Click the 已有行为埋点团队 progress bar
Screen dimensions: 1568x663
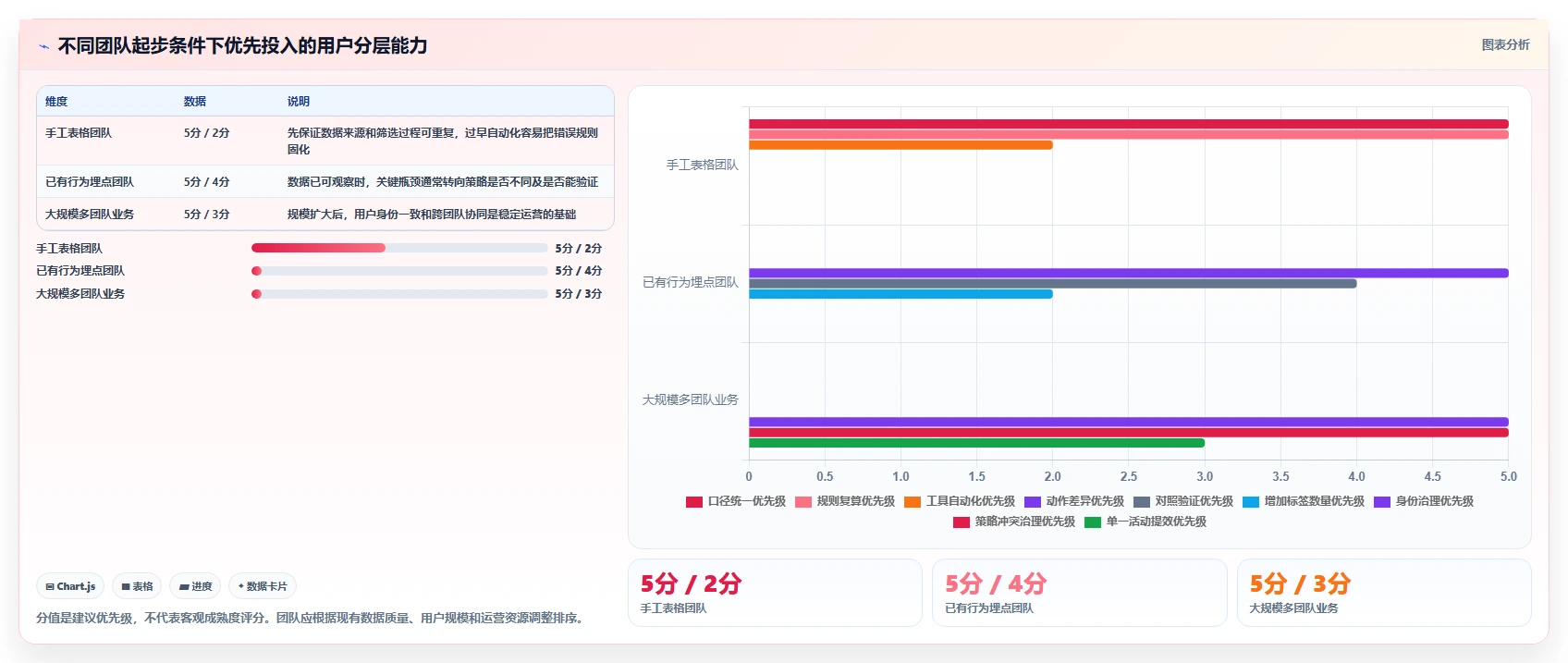click(x=399, y=271)
